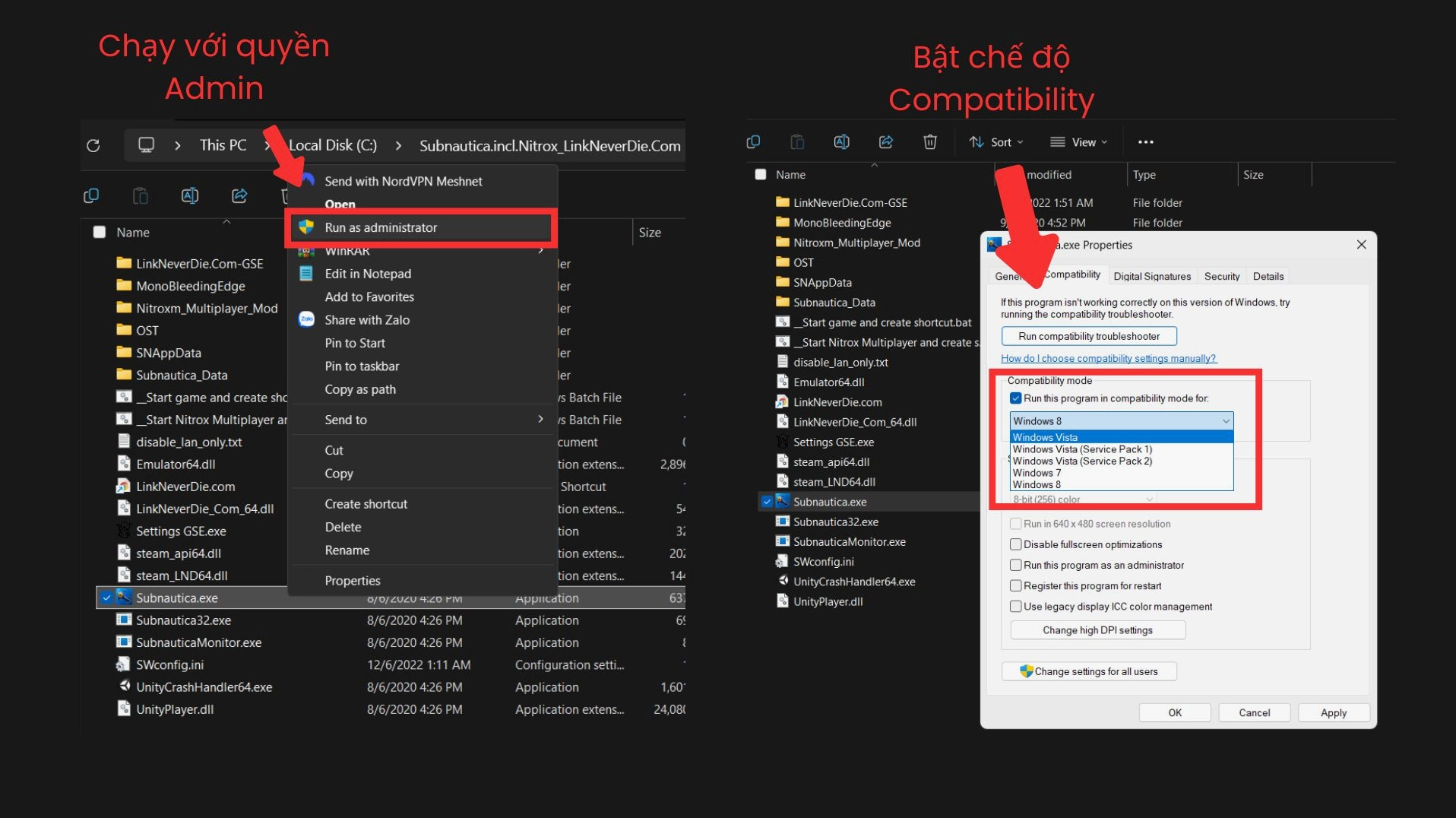1456x818 pixels.
Task: Click the Apply button in Properties dialog
Action: pyautogui.click(x=1333, y=713)
